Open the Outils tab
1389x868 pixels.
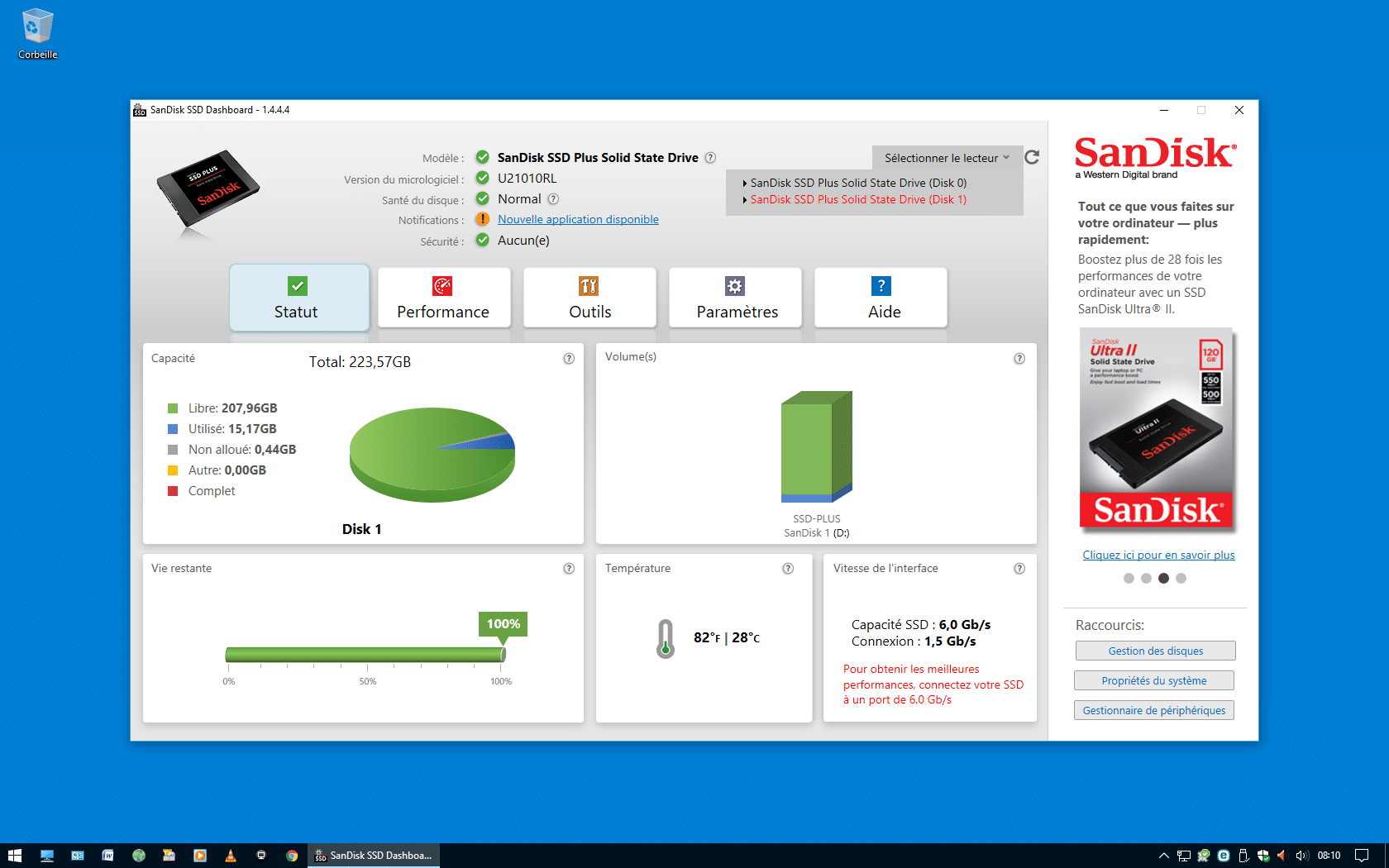point(589,298)
